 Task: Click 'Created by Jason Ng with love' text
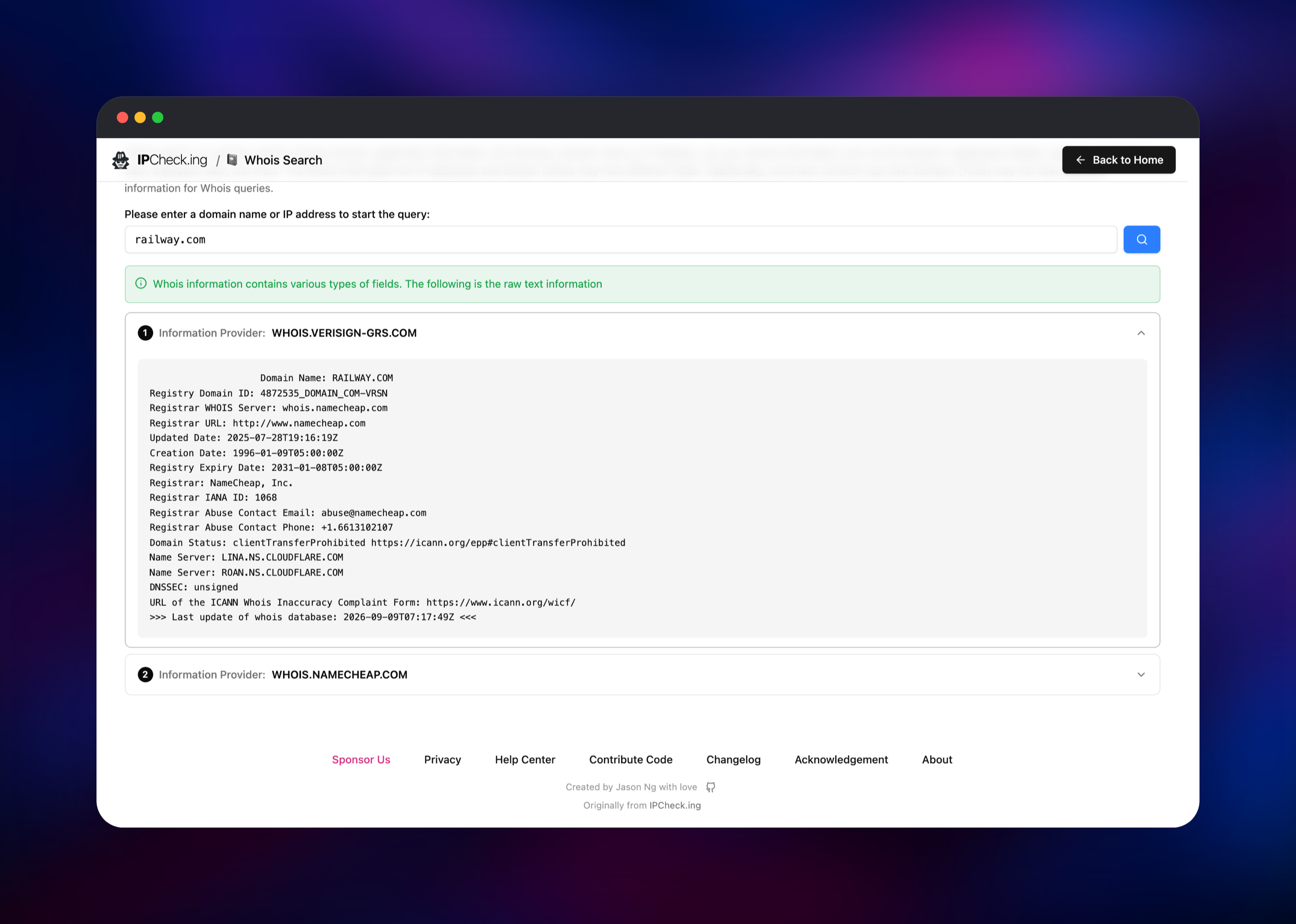pyautogui.click(x=631, y=787)
